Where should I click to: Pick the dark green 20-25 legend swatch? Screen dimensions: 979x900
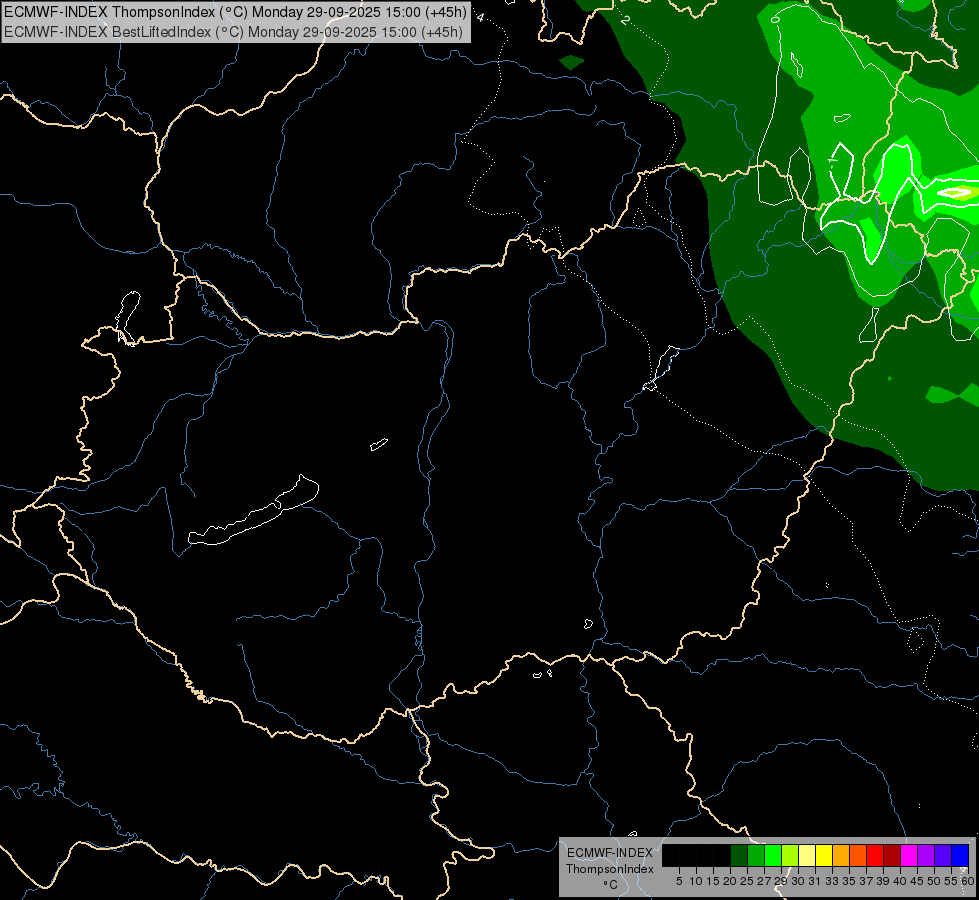[739, 856]
